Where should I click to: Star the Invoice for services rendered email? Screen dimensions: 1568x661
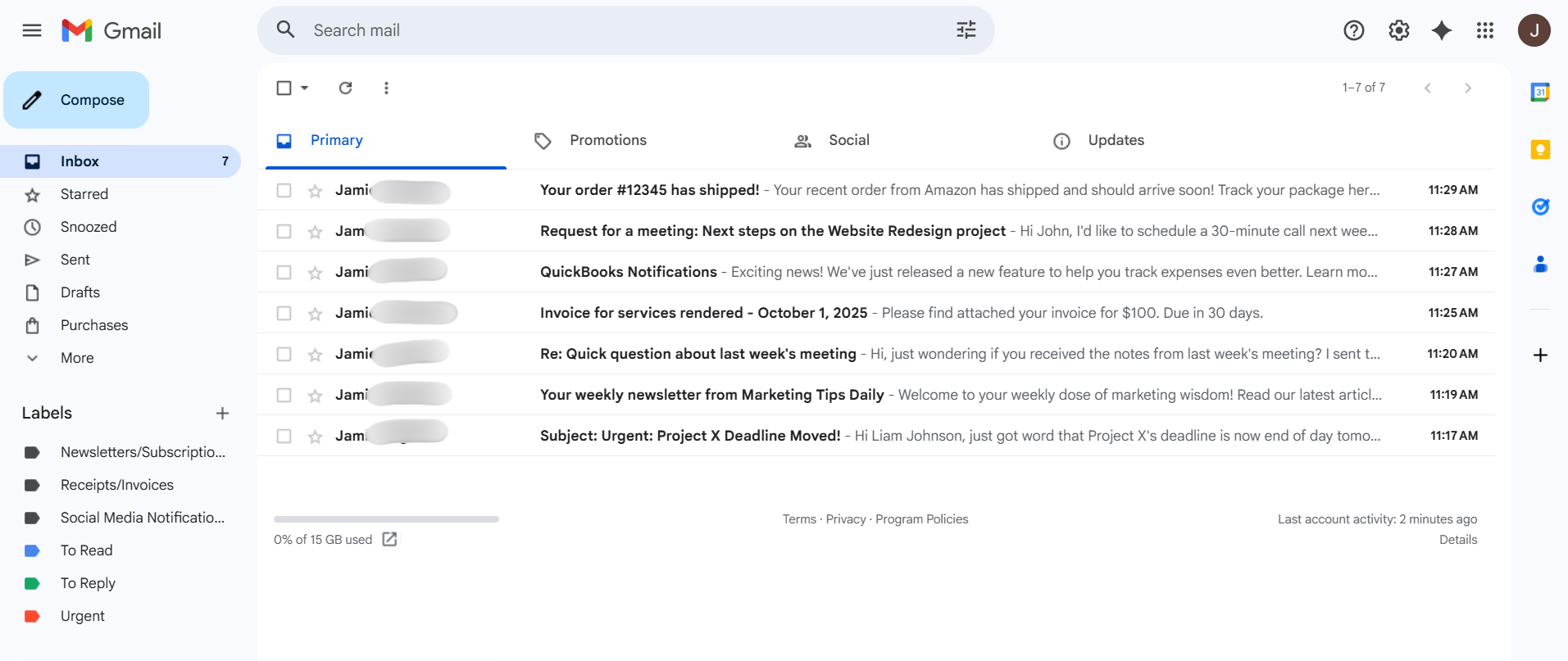(315, 314)
